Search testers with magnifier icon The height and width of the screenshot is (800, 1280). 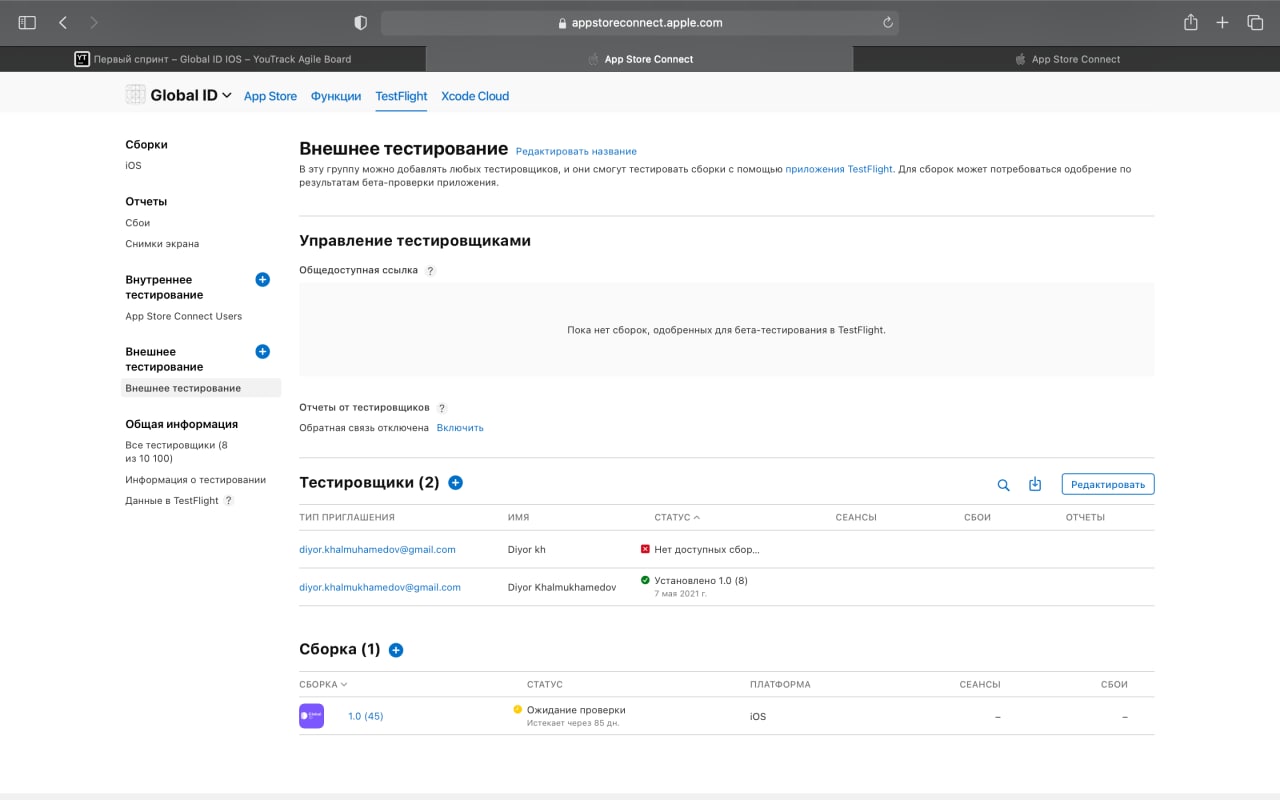(1003, 485)
